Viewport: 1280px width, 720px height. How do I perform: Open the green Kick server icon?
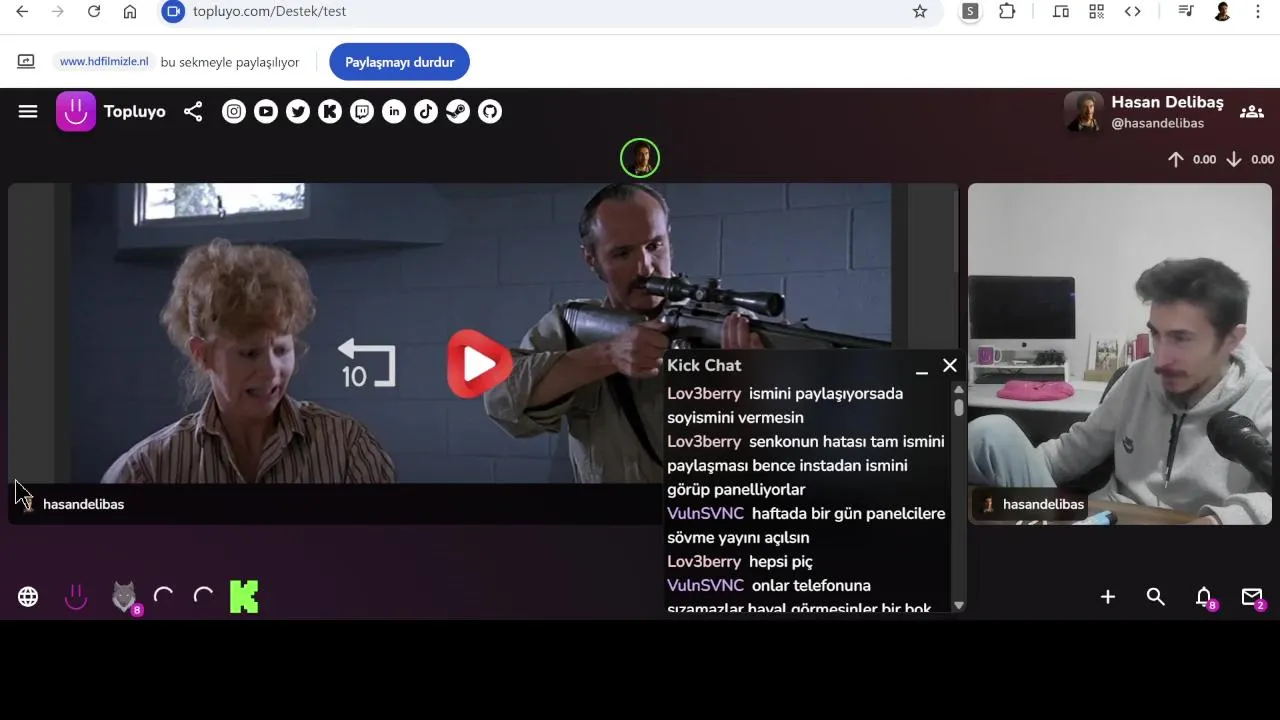(x=244, y=597)
